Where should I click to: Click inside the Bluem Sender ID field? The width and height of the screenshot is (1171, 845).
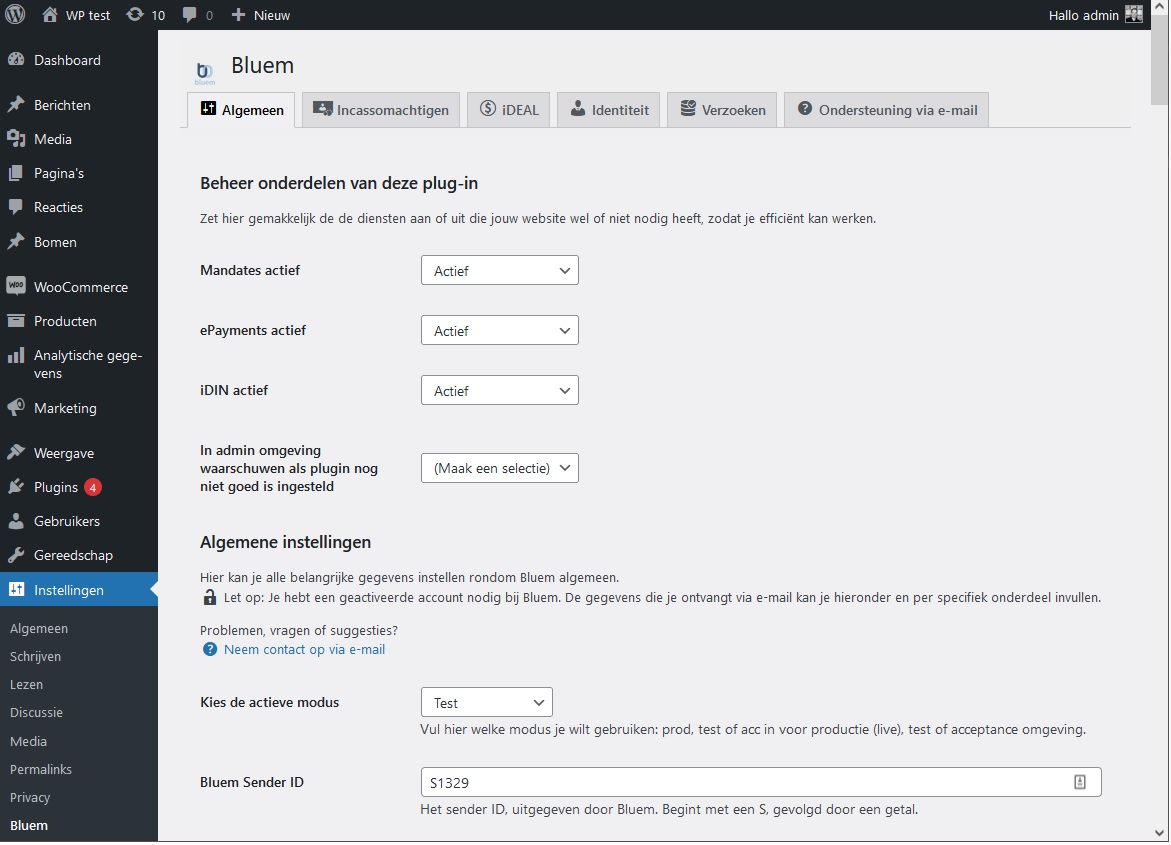tap(700, 782)
